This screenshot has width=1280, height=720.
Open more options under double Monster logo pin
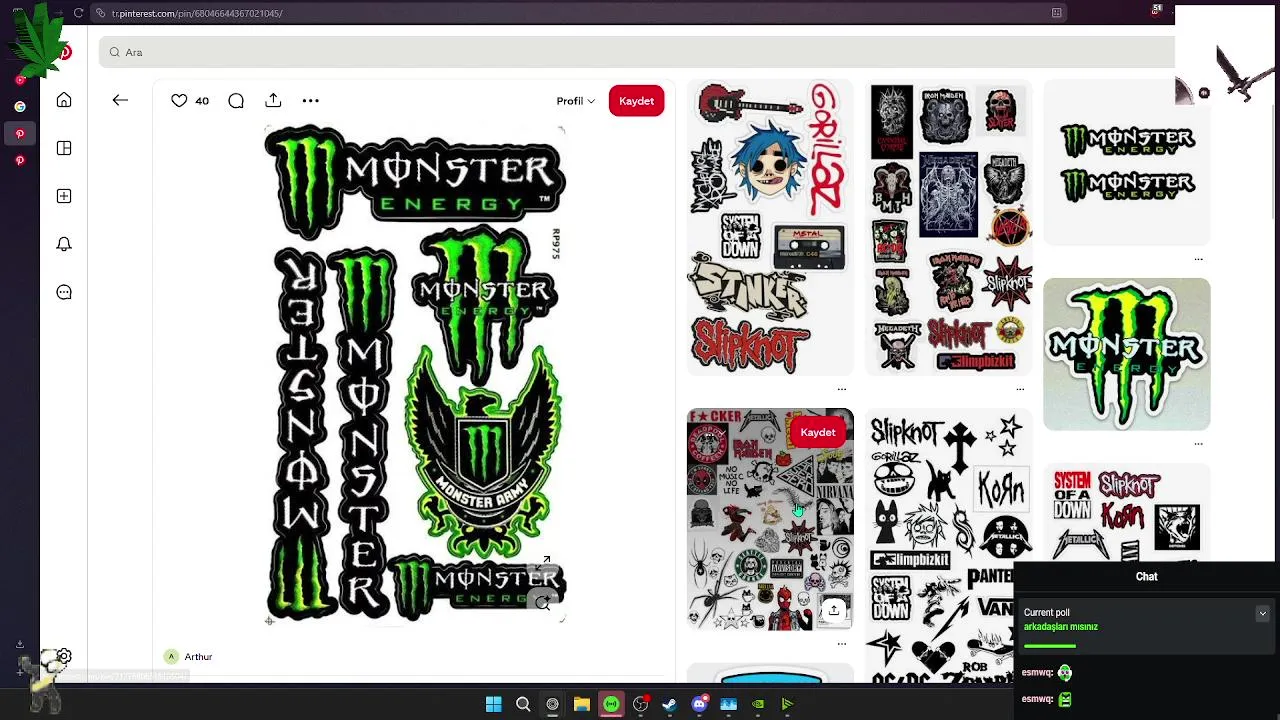(x=1198, y=259)
